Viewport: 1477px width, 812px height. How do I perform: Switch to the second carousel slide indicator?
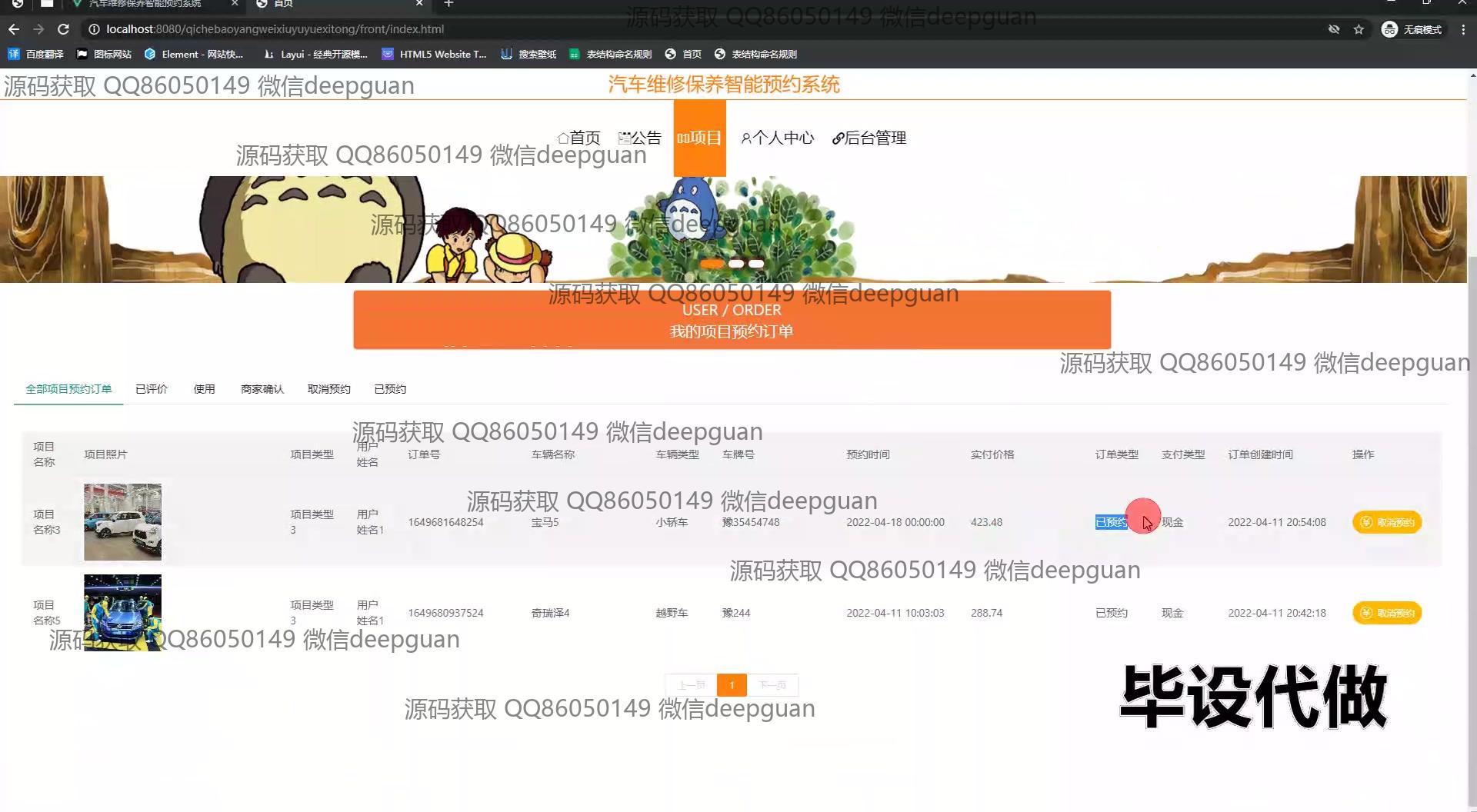[x=736, y=264]
